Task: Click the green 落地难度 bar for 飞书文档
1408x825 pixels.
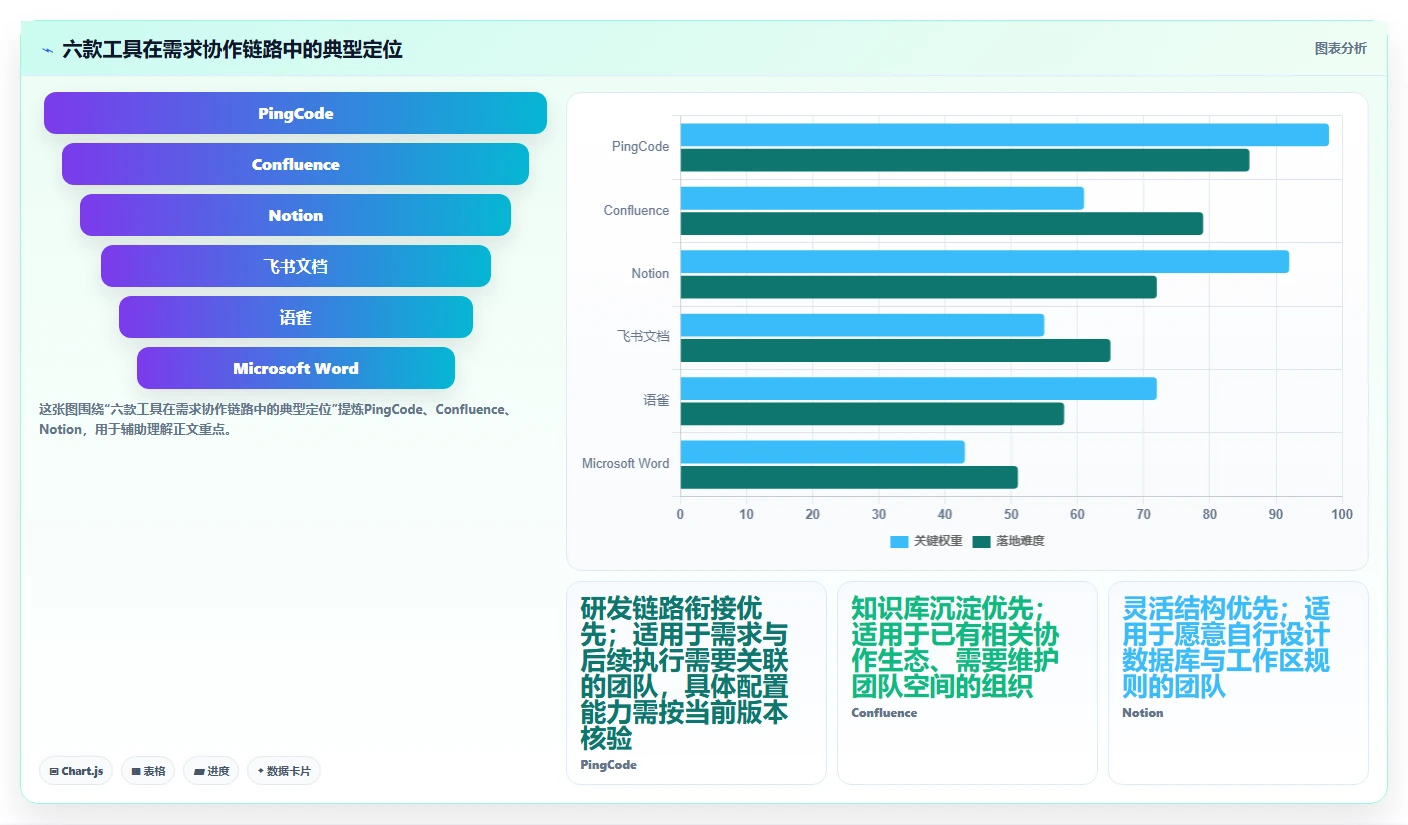Action: coord(896,350)
